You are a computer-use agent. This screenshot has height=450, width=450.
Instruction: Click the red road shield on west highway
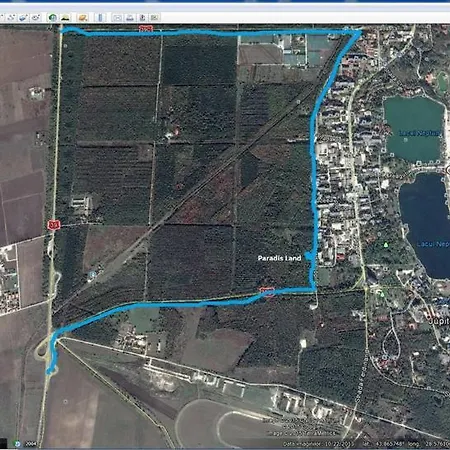pyautogui.click(x=54, y=225)
